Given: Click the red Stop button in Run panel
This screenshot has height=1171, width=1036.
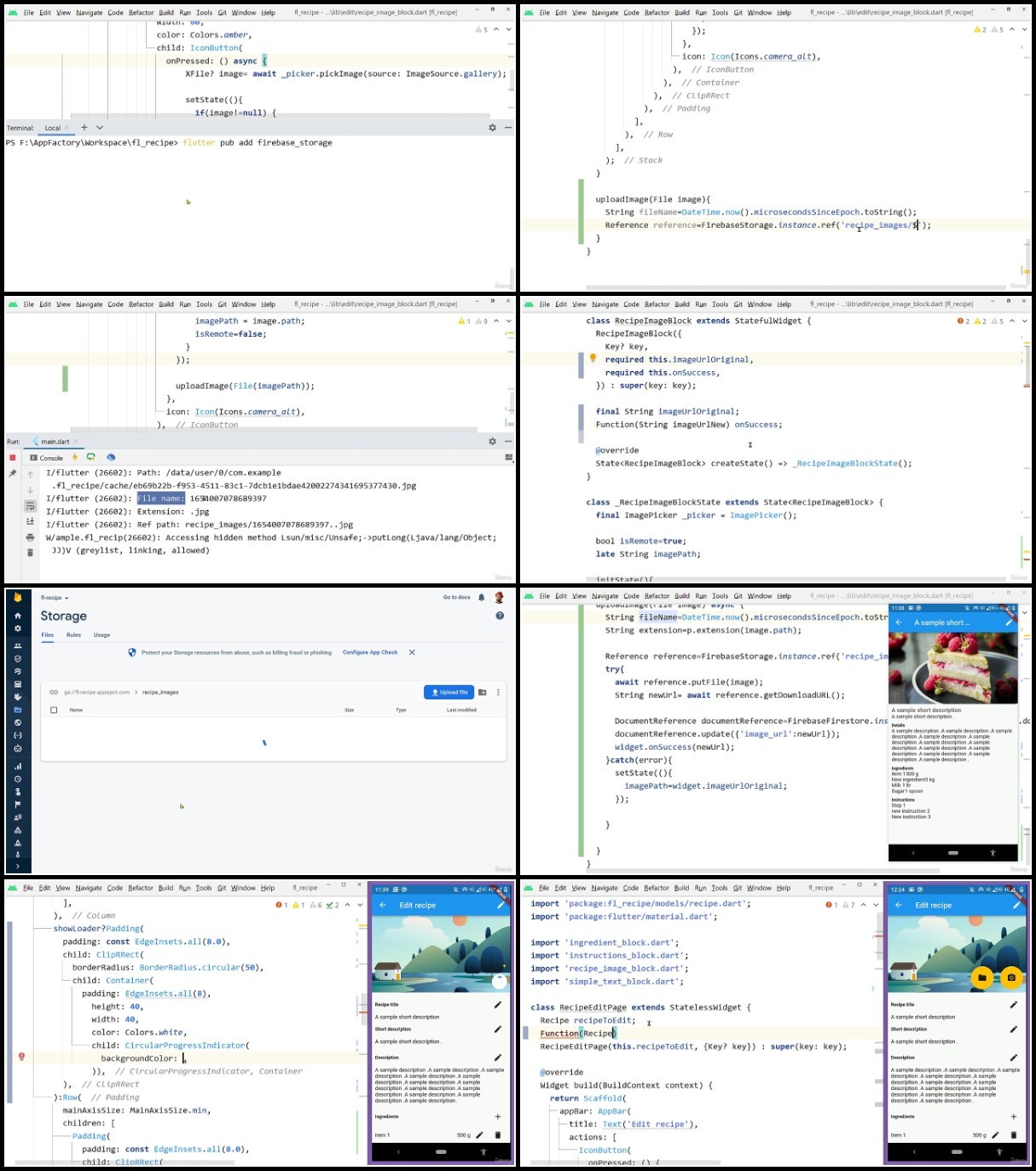Looking at the screenshot, I should click(13, 458).
